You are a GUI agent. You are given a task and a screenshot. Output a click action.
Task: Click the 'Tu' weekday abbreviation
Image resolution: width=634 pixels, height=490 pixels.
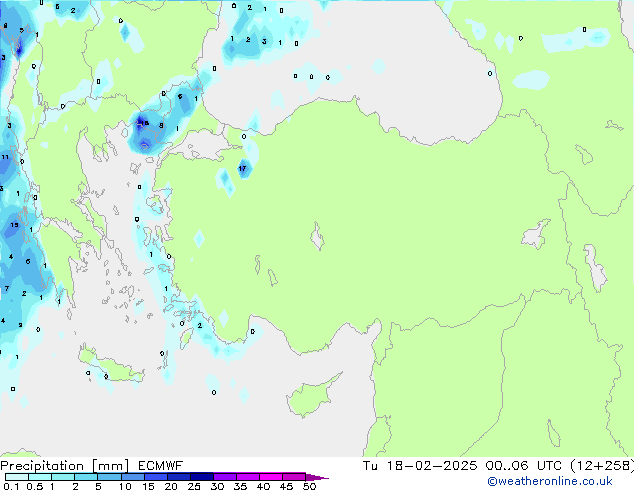pos(370,466)
